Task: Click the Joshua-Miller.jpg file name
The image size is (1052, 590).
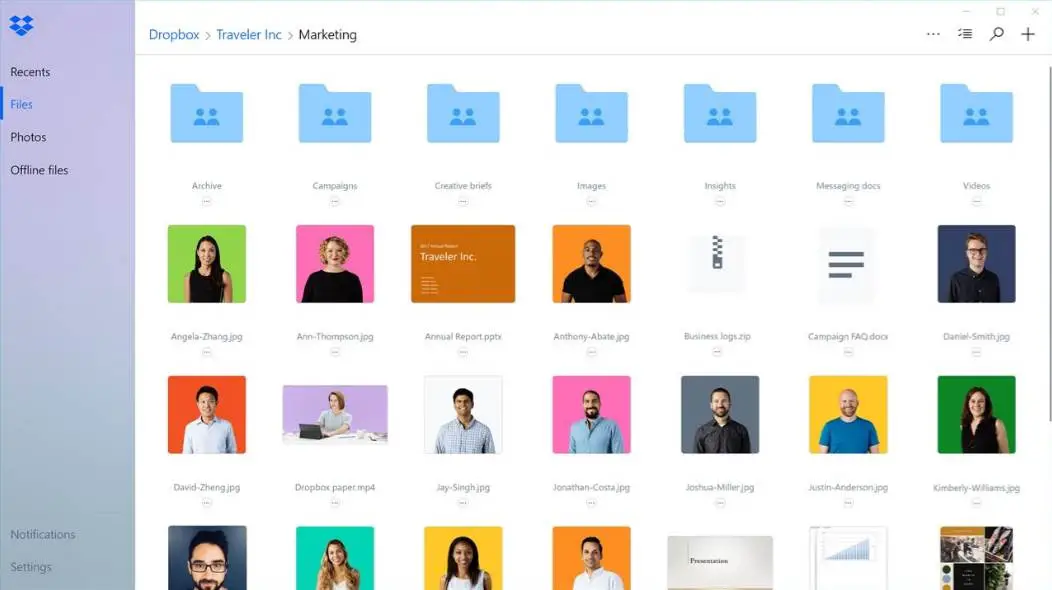Action: 720,487
